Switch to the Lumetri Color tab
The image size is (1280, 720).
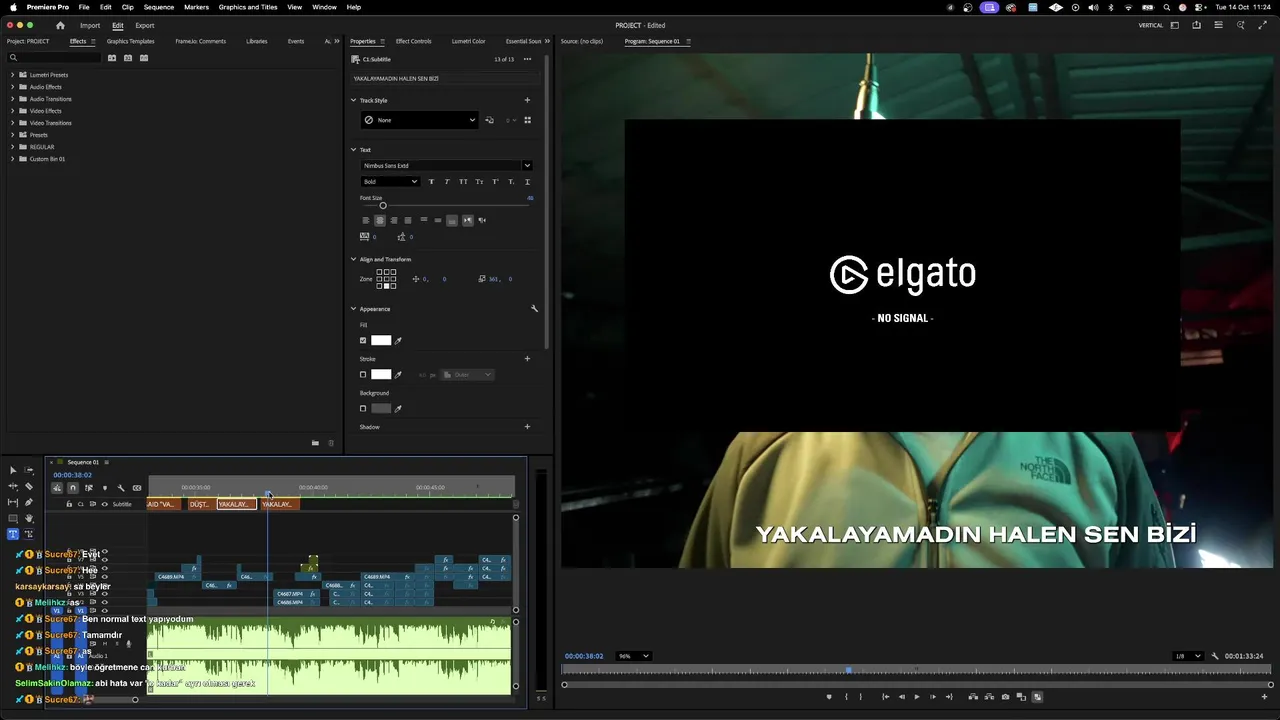tap(468, 41)
